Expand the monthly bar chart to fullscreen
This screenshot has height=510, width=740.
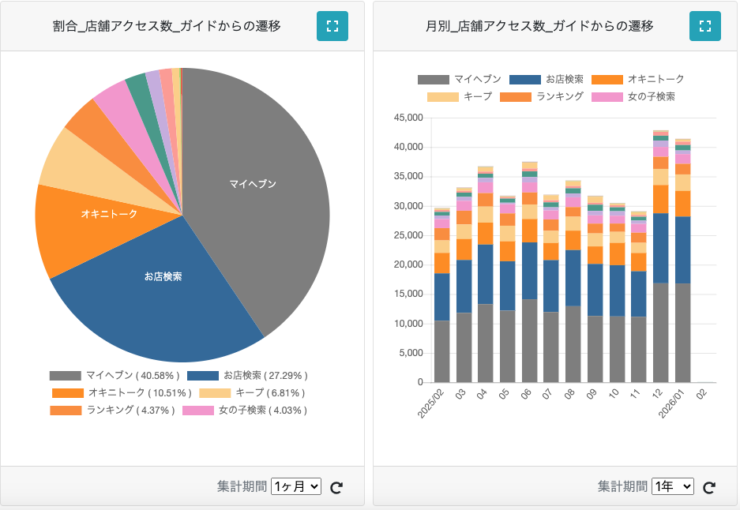(704, 26)
